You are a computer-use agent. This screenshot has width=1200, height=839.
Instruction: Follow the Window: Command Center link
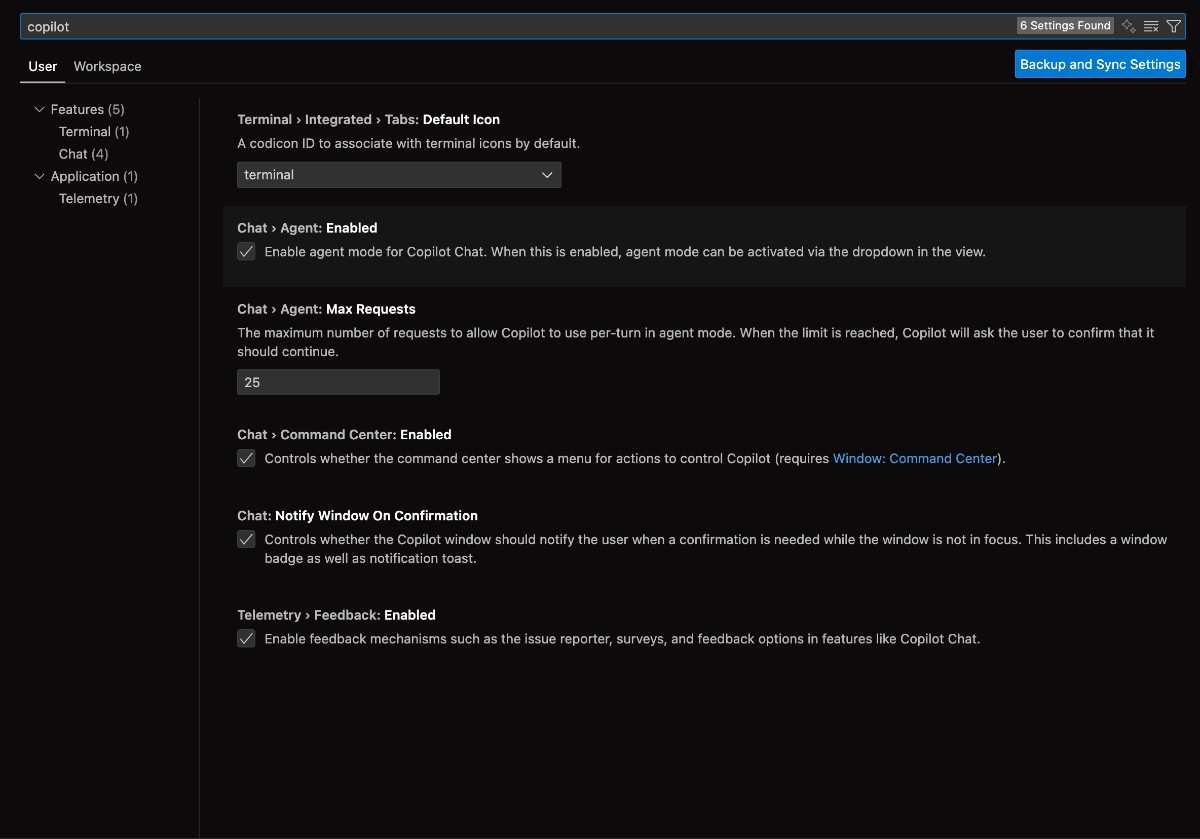(914, 458)
